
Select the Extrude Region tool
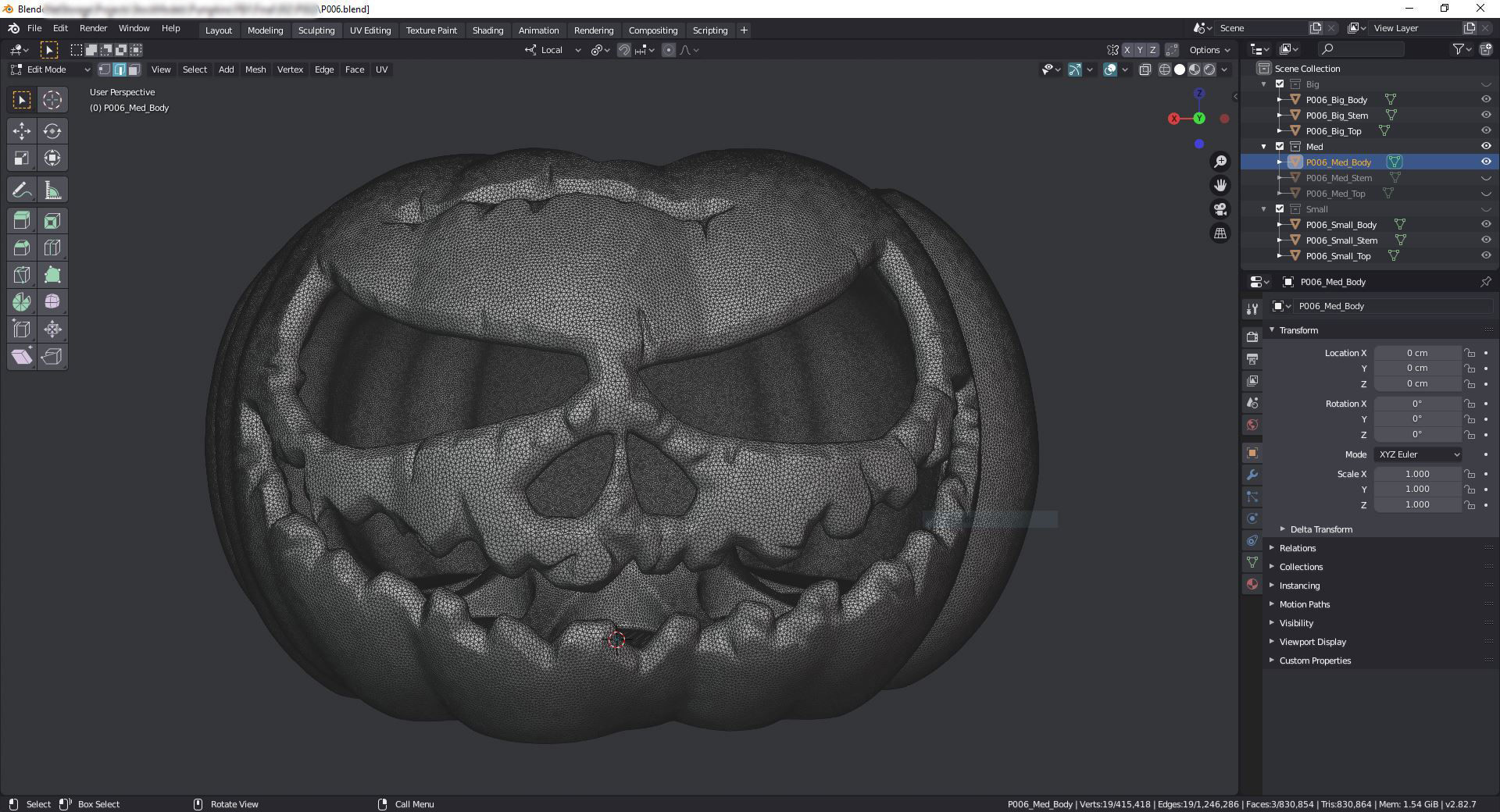pos(22,221)
